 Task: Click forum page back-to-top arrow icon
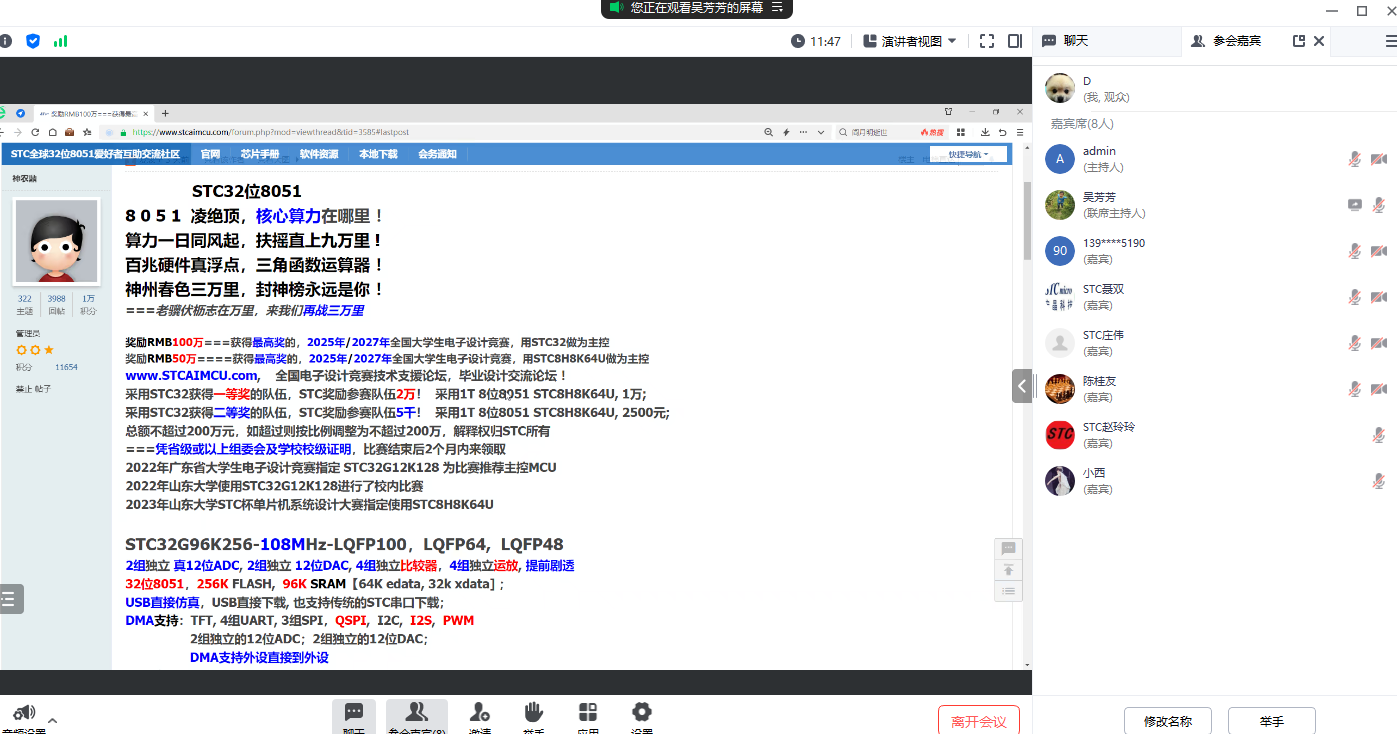click(1008, 570)
